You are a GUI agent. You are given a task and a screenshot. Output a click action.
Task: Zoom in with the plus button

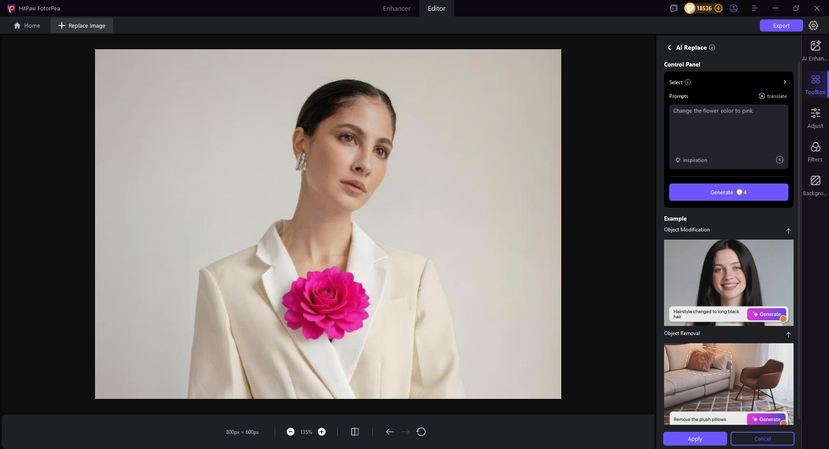(321, 432)
